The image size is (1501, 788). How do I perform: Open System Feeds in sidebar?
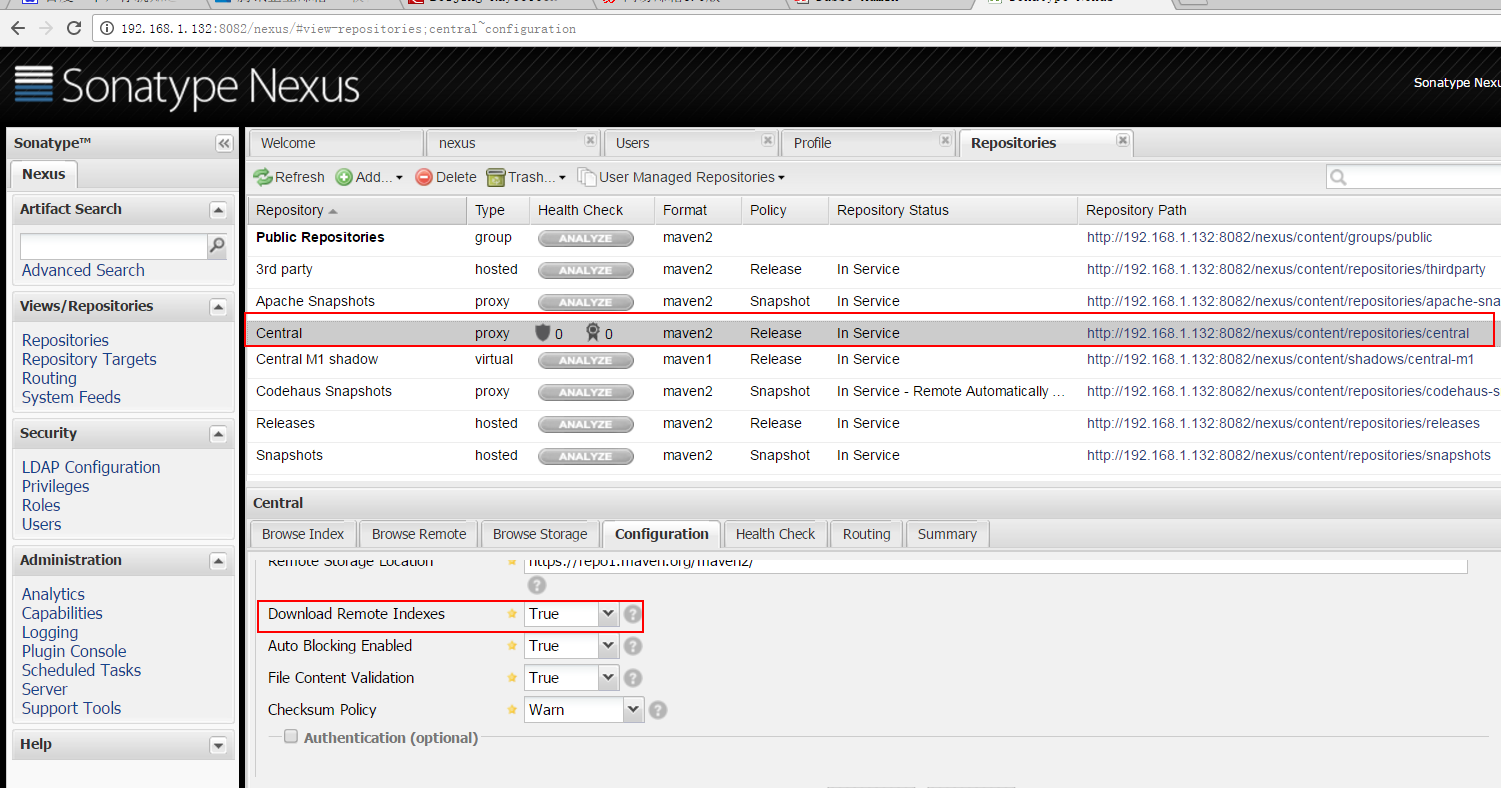(71, 397)
